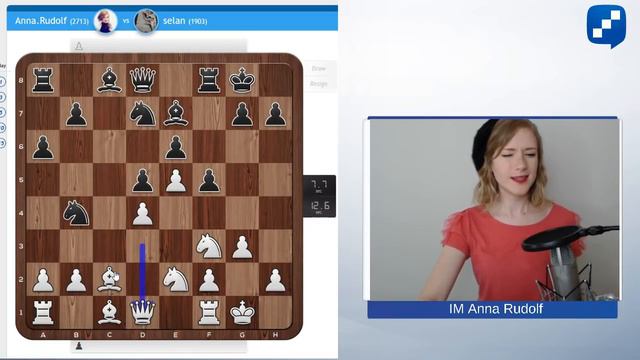Click the lower clock showing 12.6

319,206
